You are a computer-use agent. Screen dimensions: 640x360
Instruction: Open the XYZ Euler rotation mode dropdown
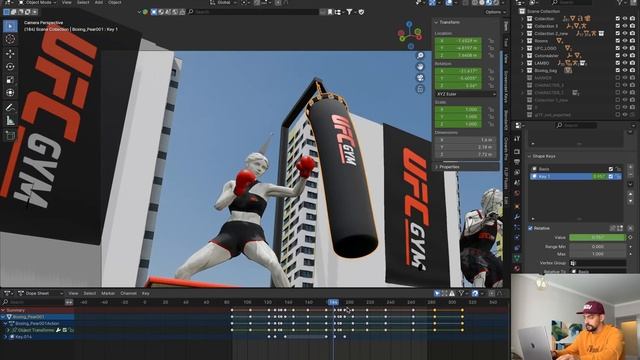pyautogui.click(x=466, y=94)
